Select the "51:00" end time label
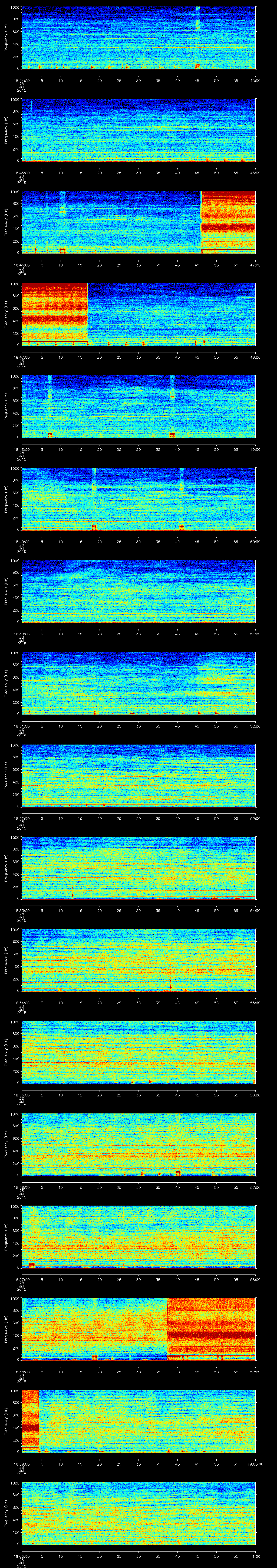The width and height of the screenshot is (277, 1568). [x=256, y=634]
